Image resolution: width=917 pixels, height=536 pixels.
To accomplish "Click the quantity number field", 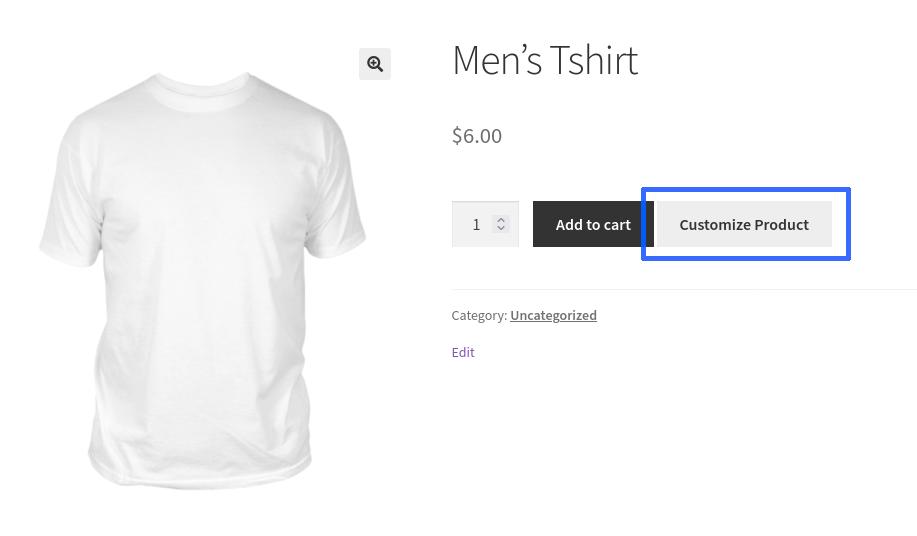I will [473, 224].
